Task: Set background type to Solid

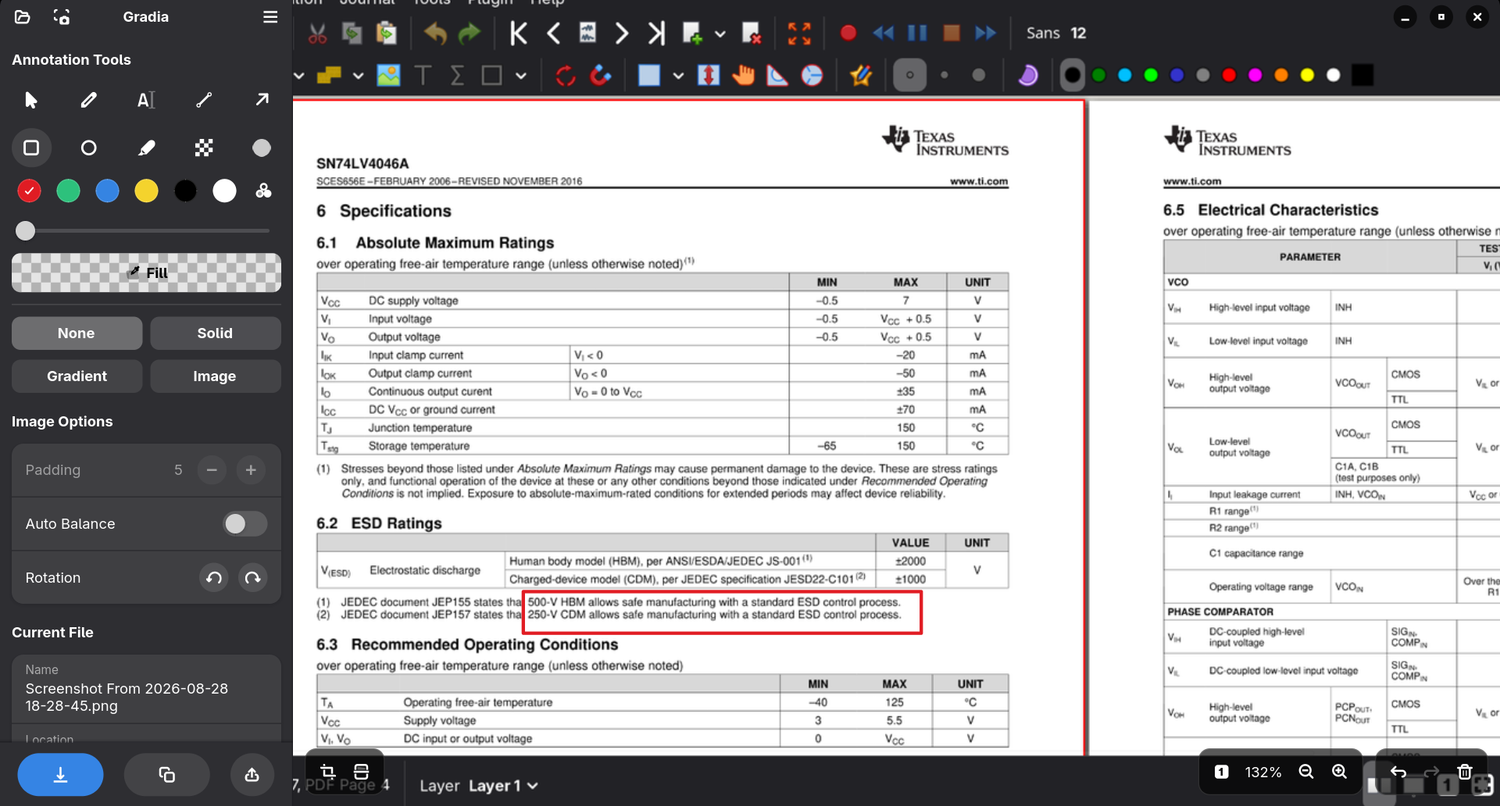Action: click(215, 333)
